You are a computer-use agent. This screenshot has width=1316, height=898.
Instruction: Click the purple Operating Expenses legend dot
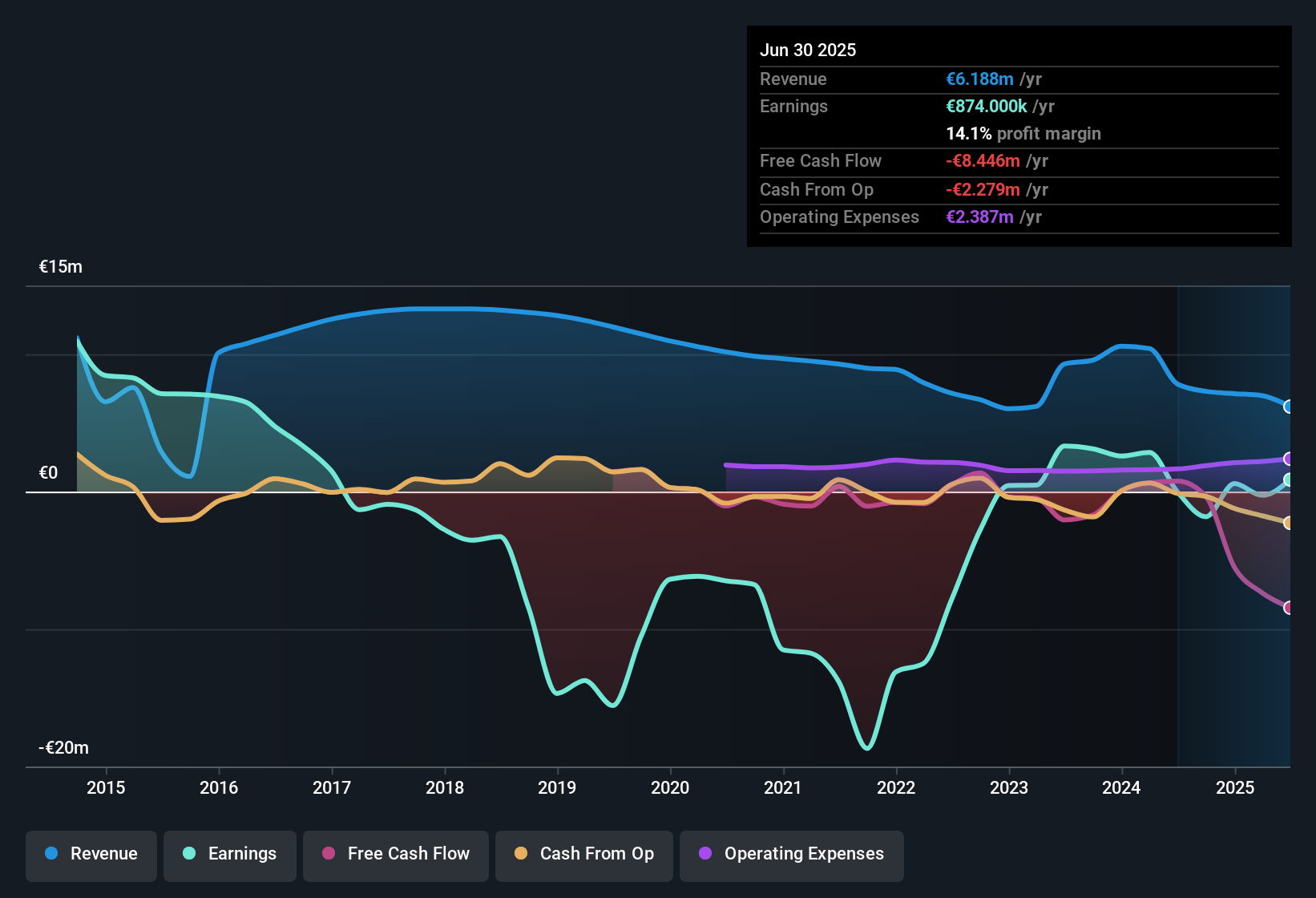[x=704, y=854]
